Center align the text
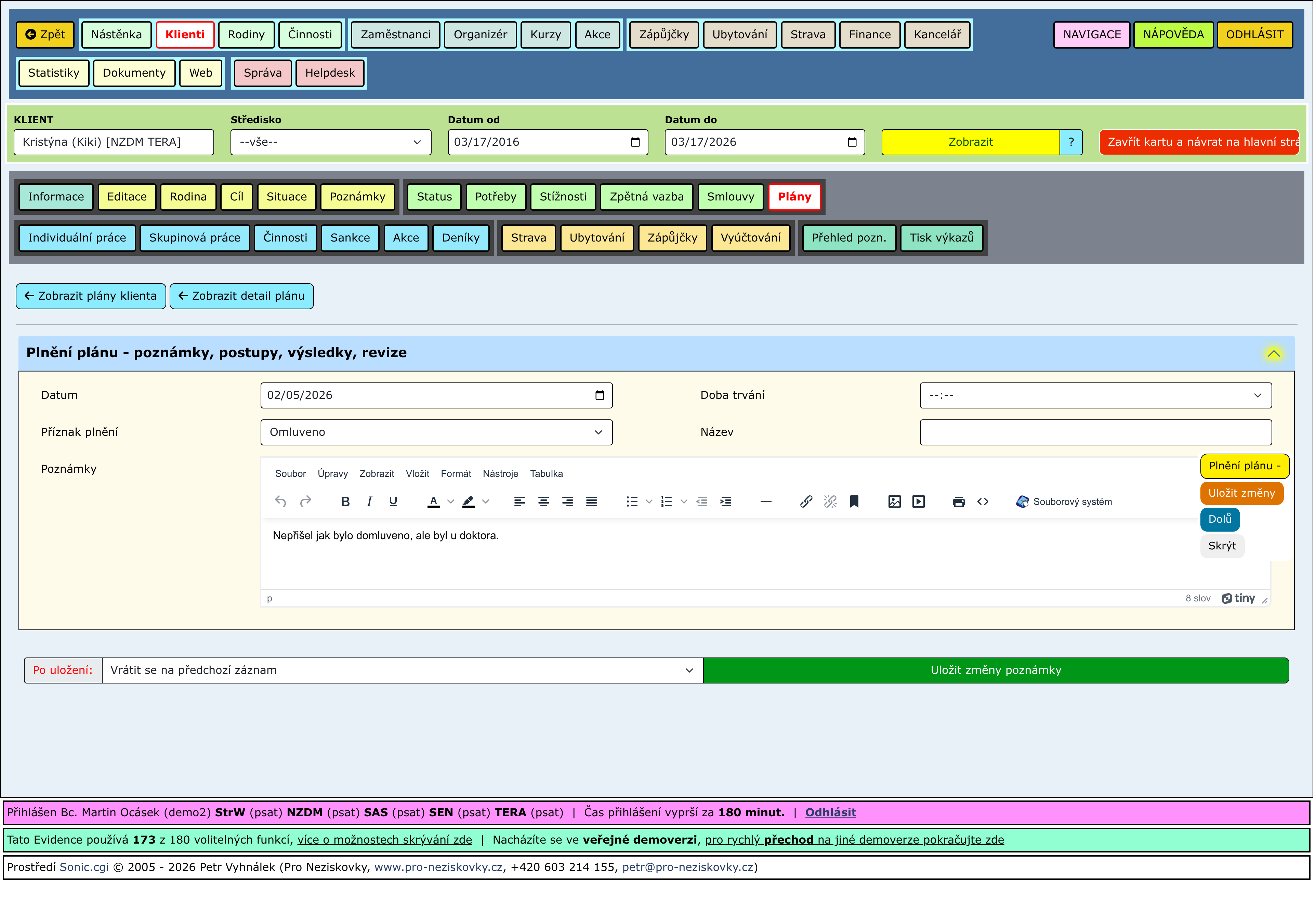The image size is (1316, 899). click(x=543, y=502)
